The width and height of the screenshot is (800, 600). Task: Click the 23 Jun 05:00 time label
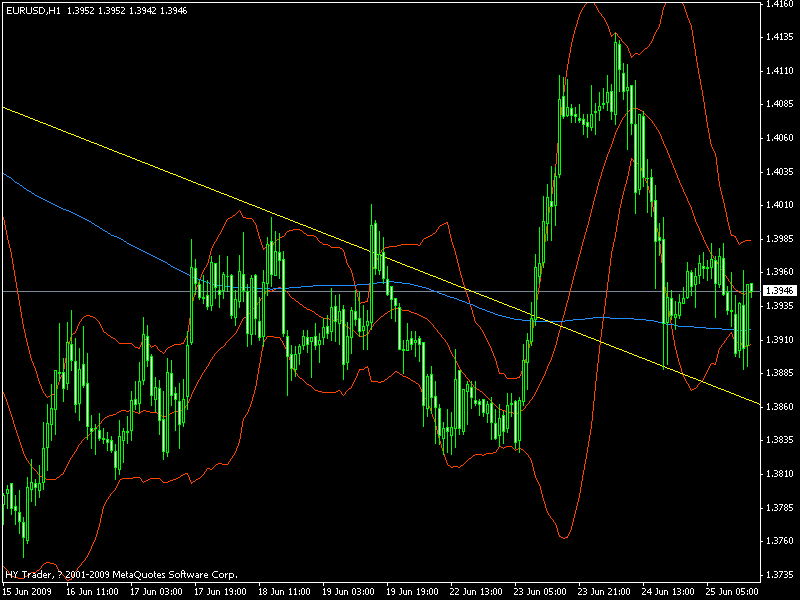coord(540,592)
